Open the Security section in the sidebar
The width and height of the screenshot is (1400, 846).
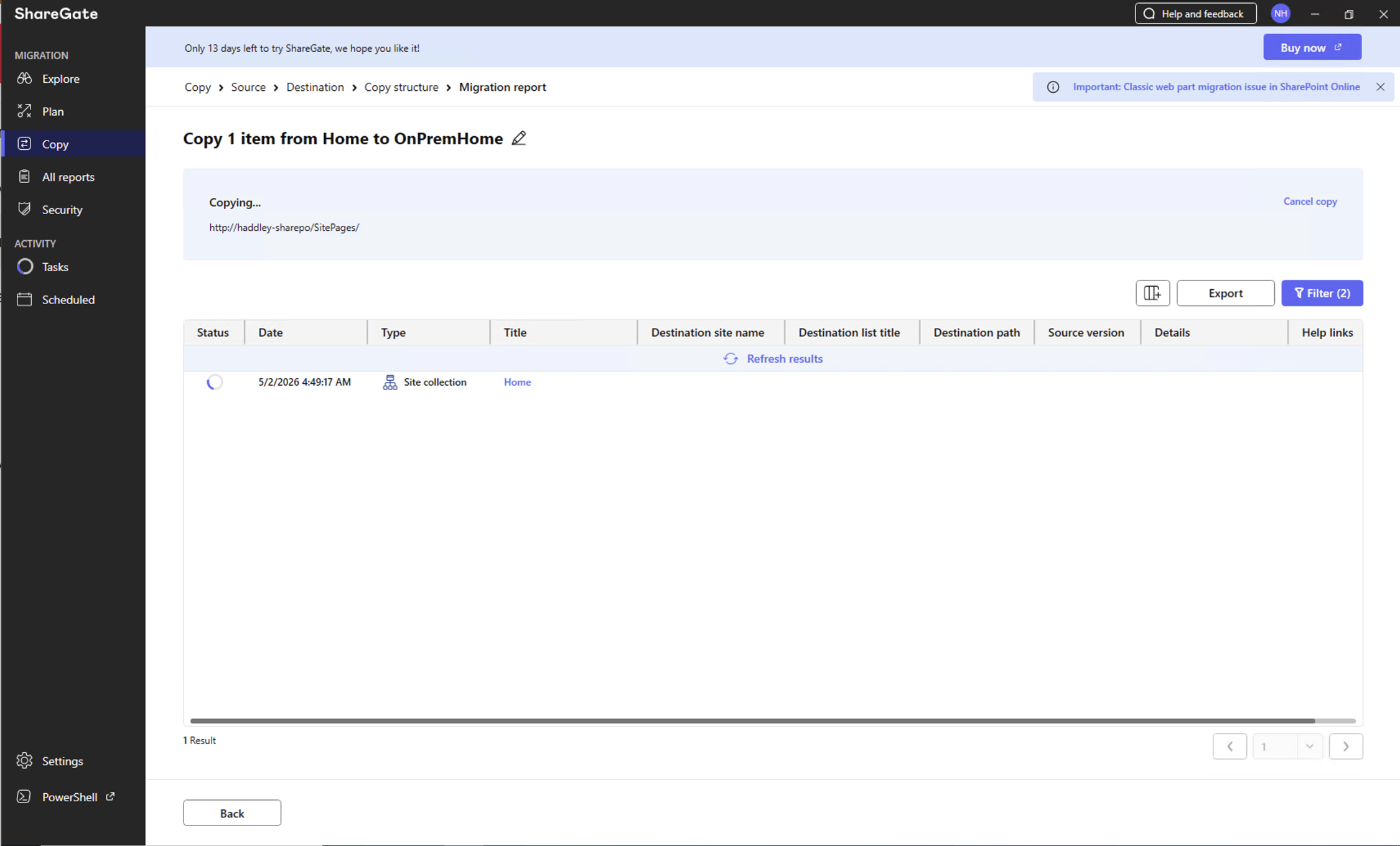point(73,210)
